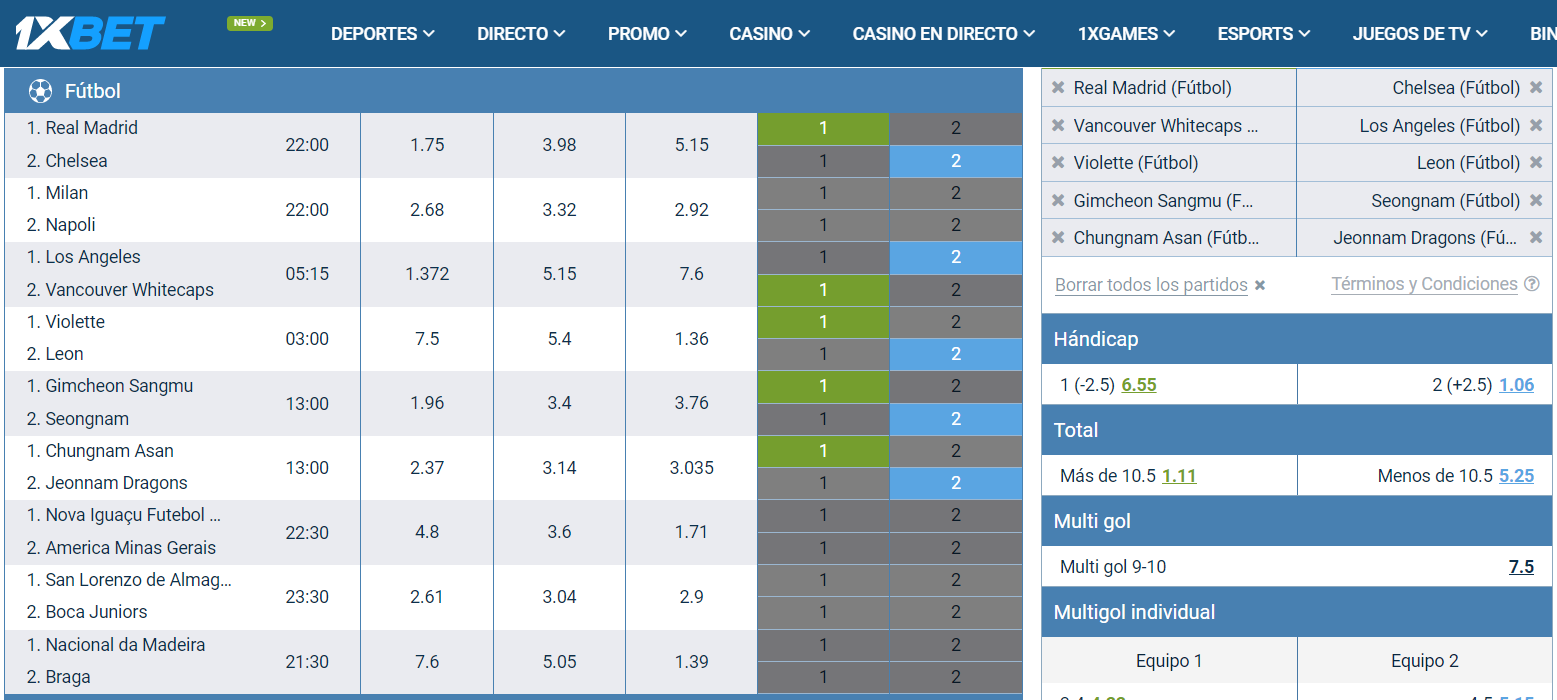
Task: Toggle the green 1 cell for Chungnam Asan
Action: tap(823, 451)
